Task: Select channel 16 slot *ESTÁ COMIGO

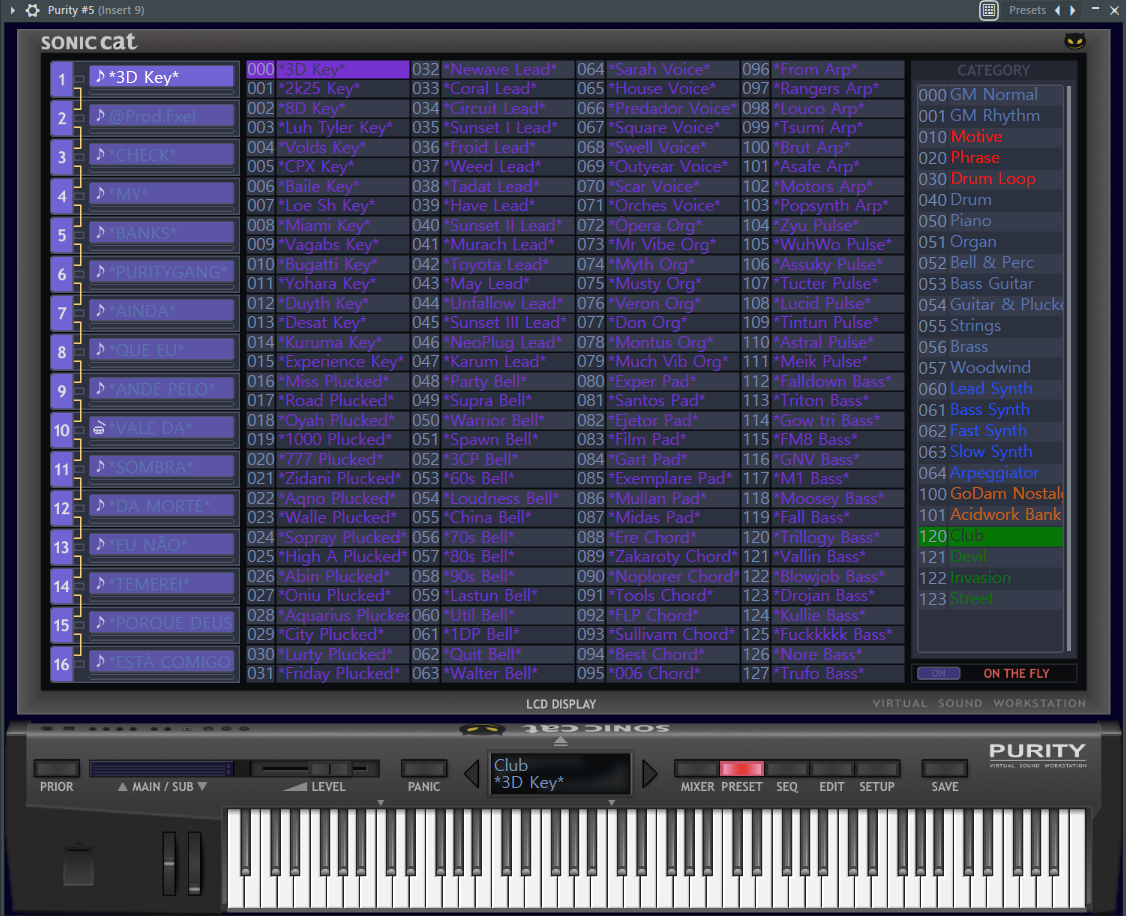Action: (x=162, y=663)
